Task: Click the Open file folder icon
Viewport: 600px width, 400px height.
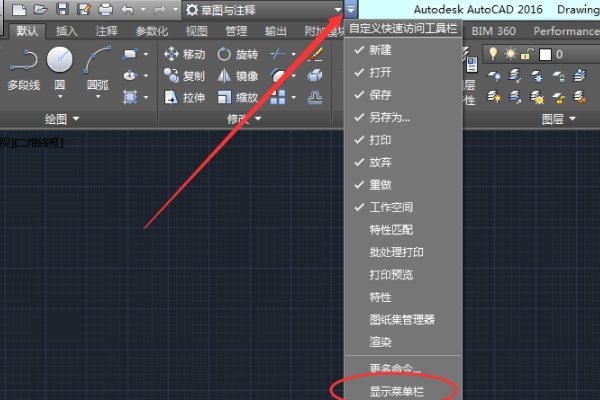Action: click(x=41, y=9)
